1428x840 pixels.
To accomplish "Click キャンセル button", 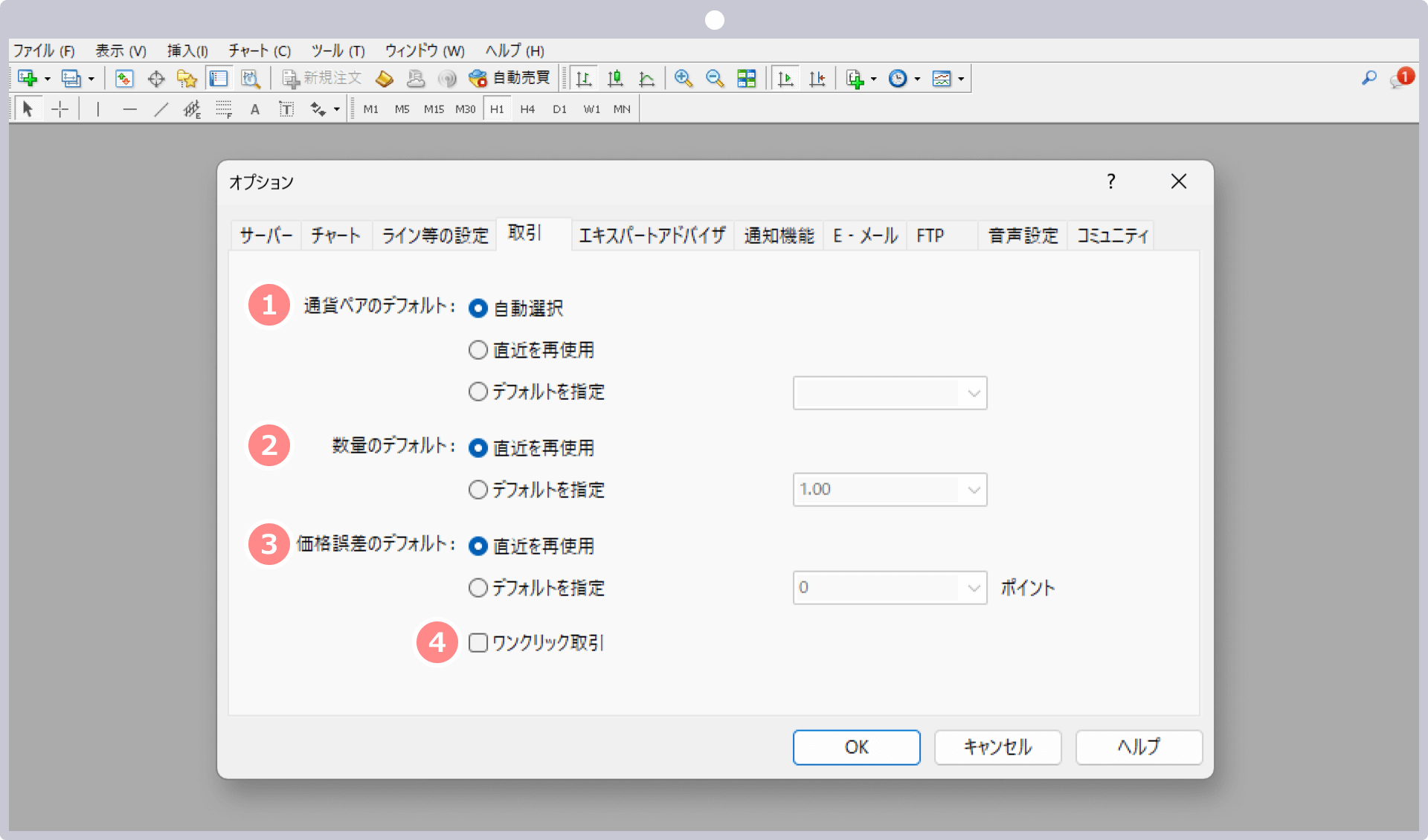I will point(997,747).
